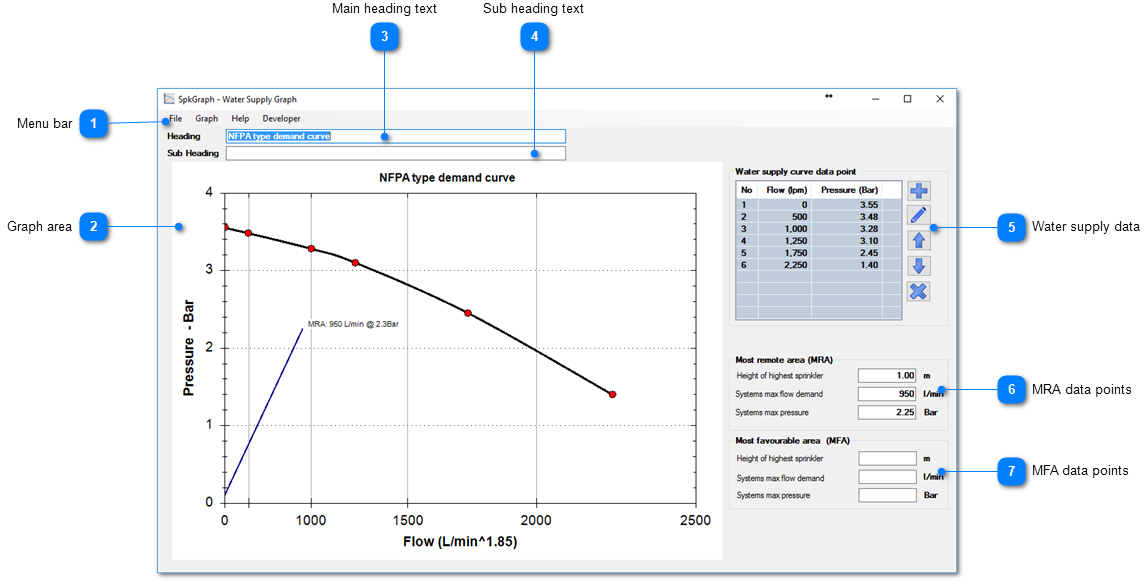This screenshot has height=583, width=1145.
Task: Click MFA systems max pressure field
Action: pyautogui.click(x=887, y=495)
